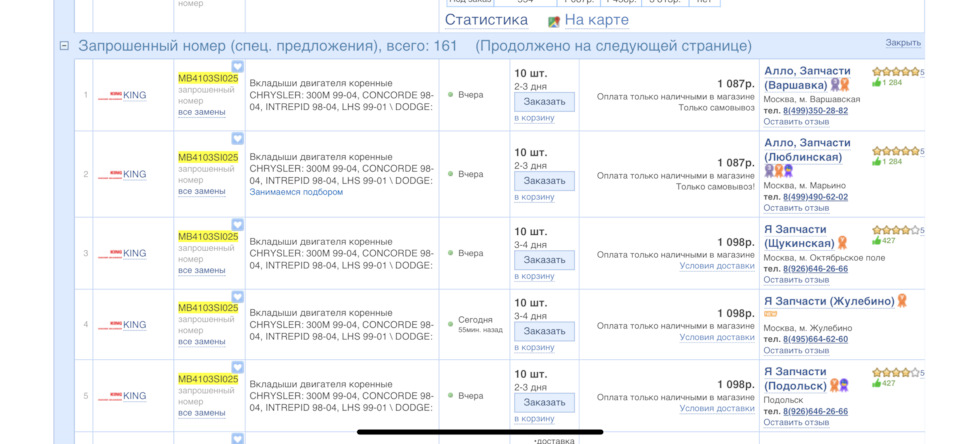Expand все замены in Люблинская row
The image size is (960, 444).
tap(201, 191)
